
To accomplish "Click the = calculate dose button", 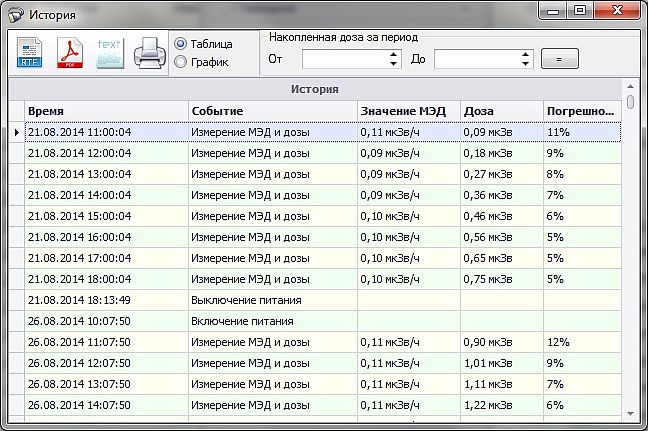I will pyautogui.click(x=560, y=59).
